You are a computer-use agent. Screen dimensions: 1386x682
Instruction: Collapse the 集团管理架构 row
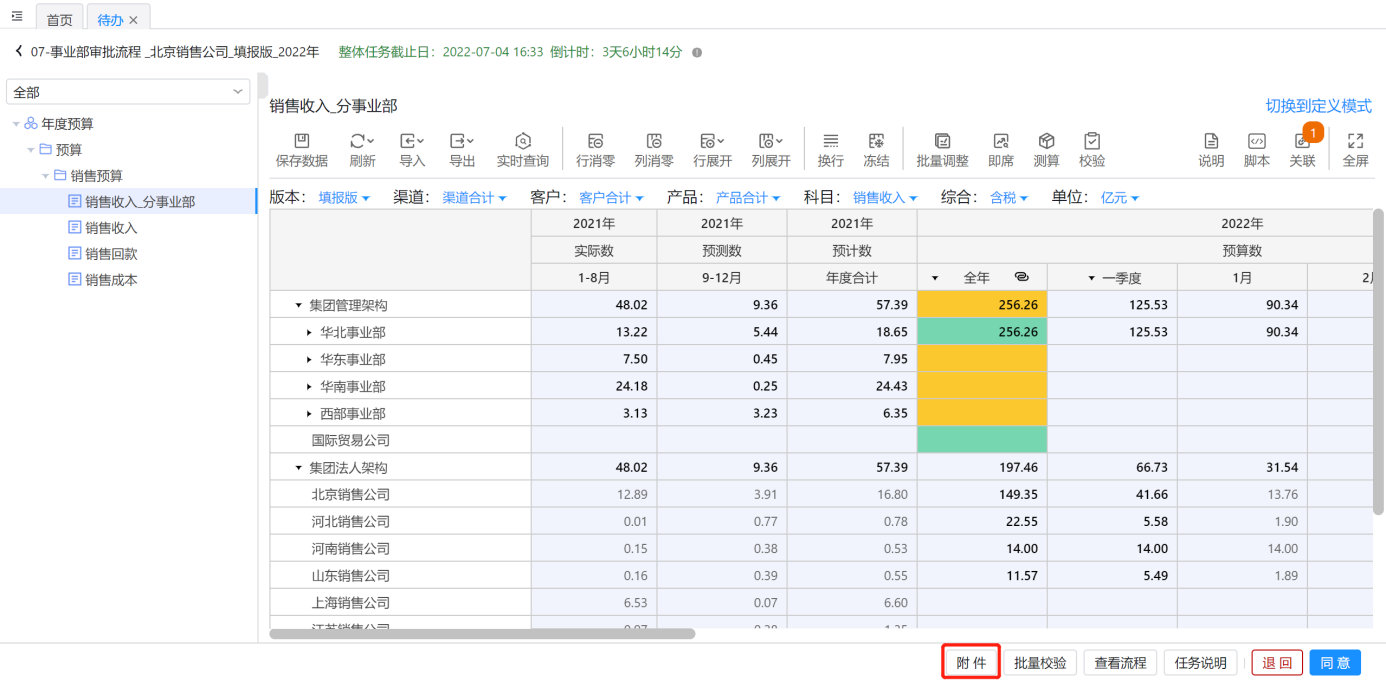[298, 305]
